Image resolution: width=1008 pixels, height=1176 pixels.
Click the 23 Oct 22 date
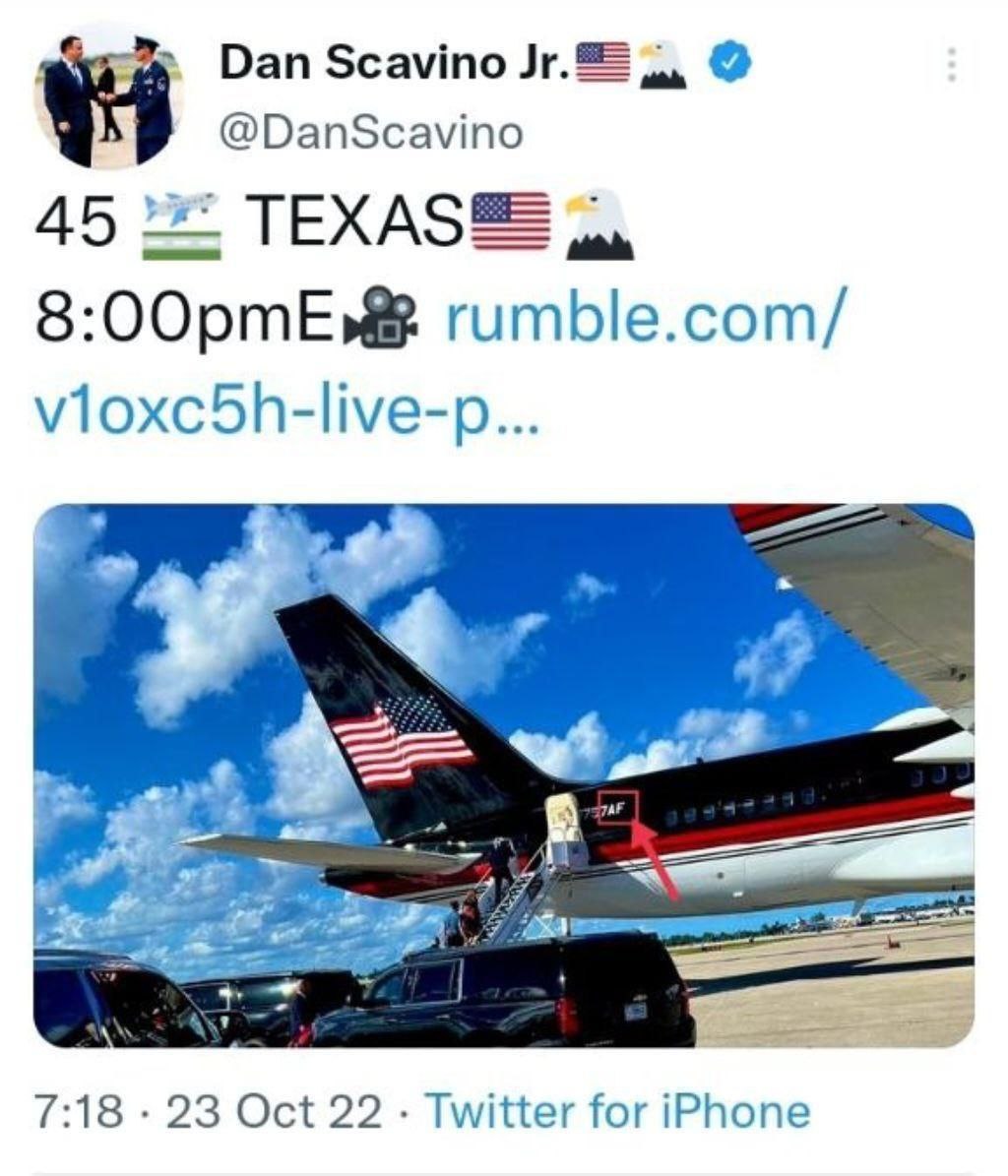click(x=274, y=1111)
